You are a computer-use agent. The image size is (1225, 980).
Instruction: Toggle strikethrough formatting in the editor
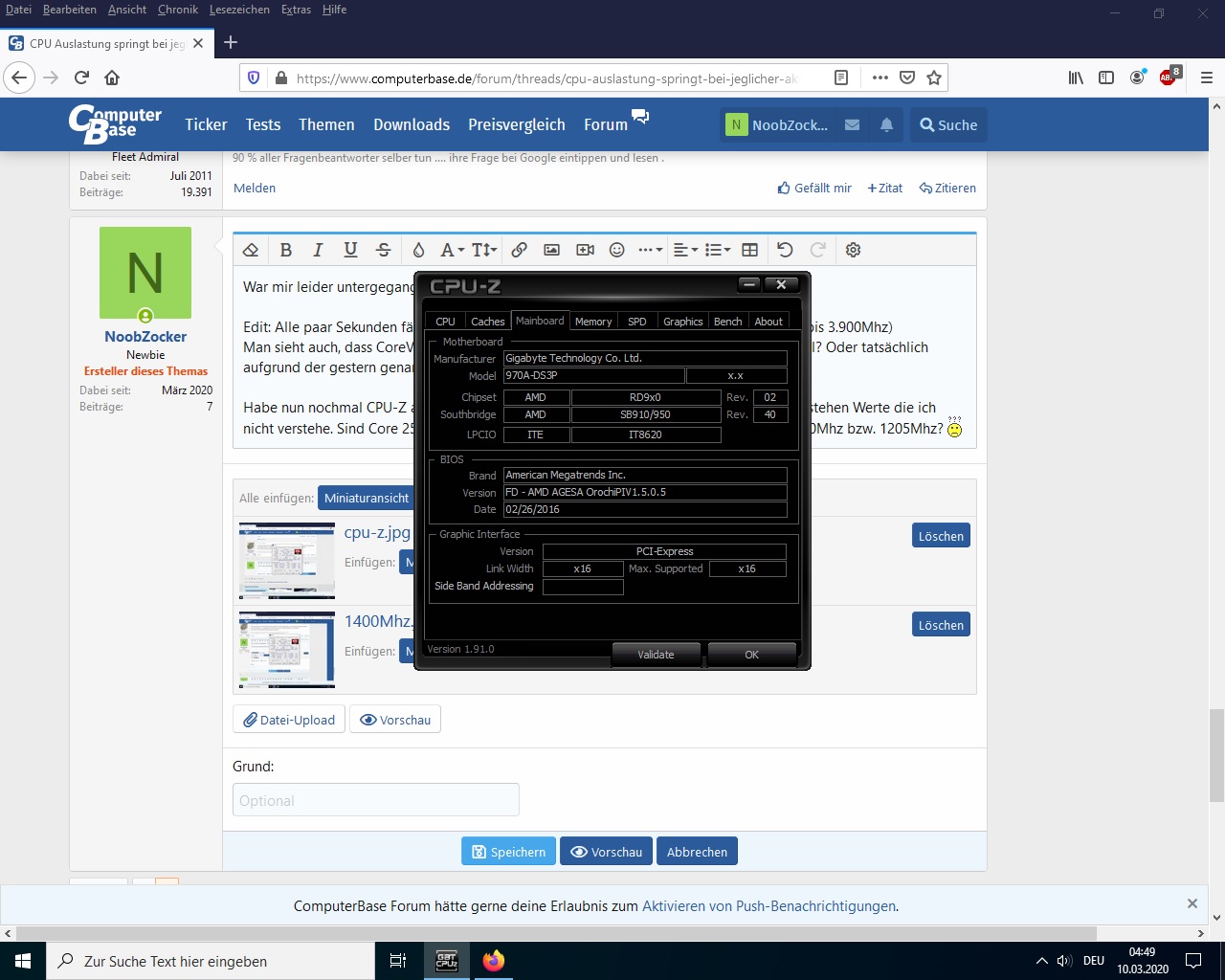pos(383,250)
